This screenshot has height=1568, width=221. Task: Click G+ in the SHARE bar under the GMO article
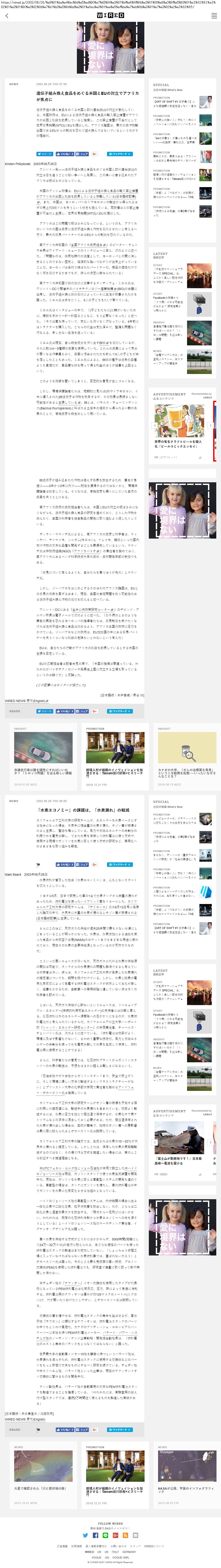95,711
